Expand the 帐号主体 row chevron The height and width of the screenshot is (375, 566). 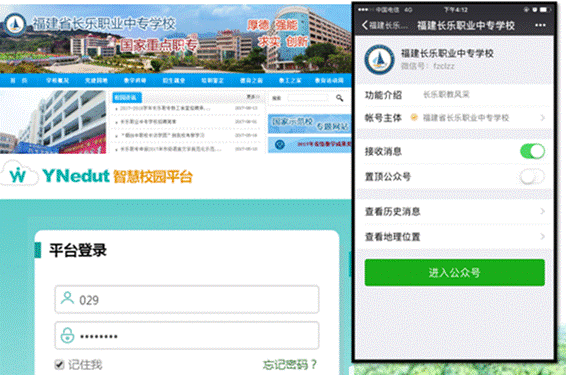(542, 118)
